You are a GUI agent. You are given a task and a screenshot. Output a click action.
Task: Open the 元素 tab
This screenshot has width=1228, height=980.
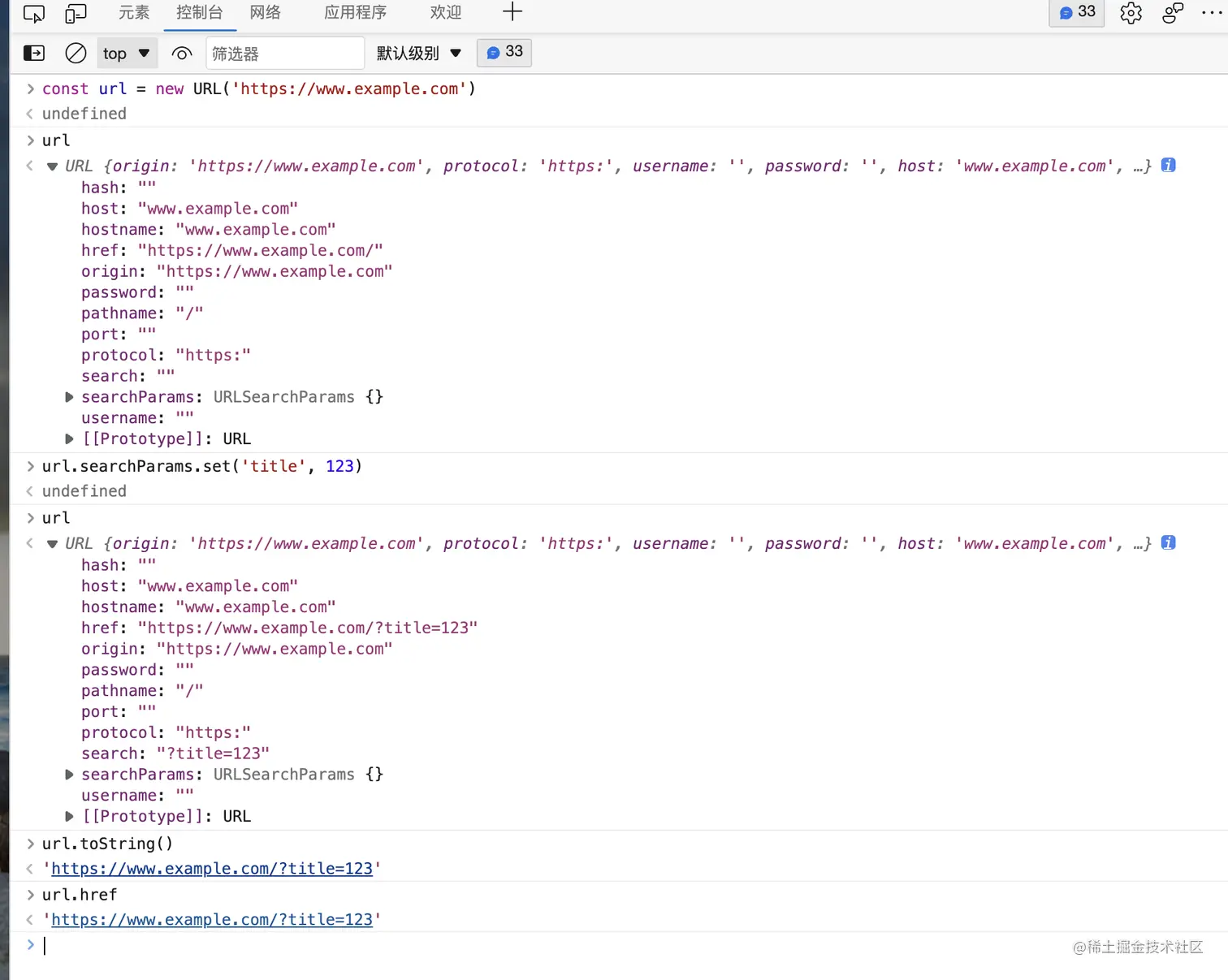coord(134,12)
